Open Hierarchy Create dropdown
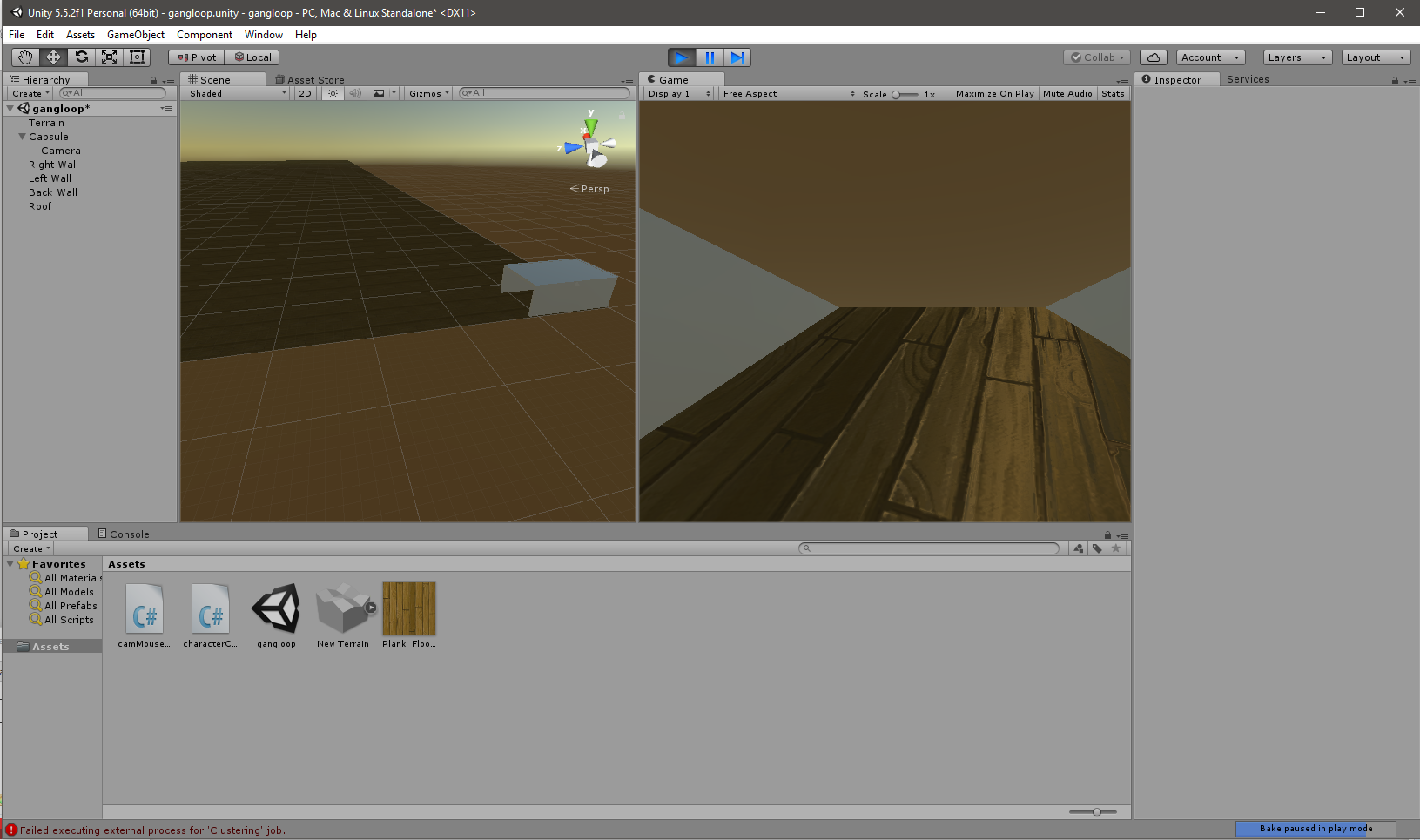The image size is (1420, 840). 30,93
